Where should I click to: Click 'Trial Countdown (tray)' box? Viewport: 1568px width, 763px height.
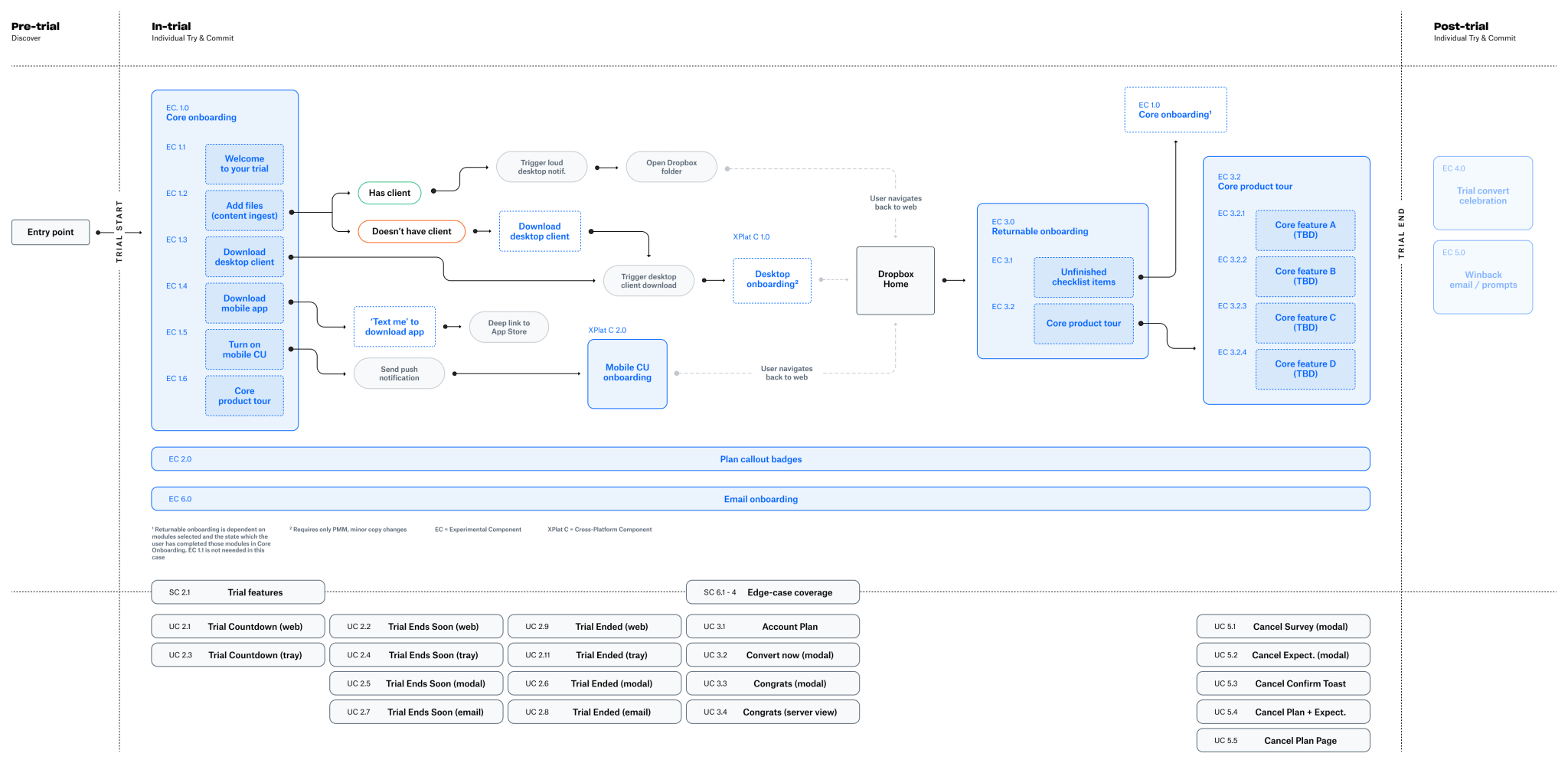(238, 655)
